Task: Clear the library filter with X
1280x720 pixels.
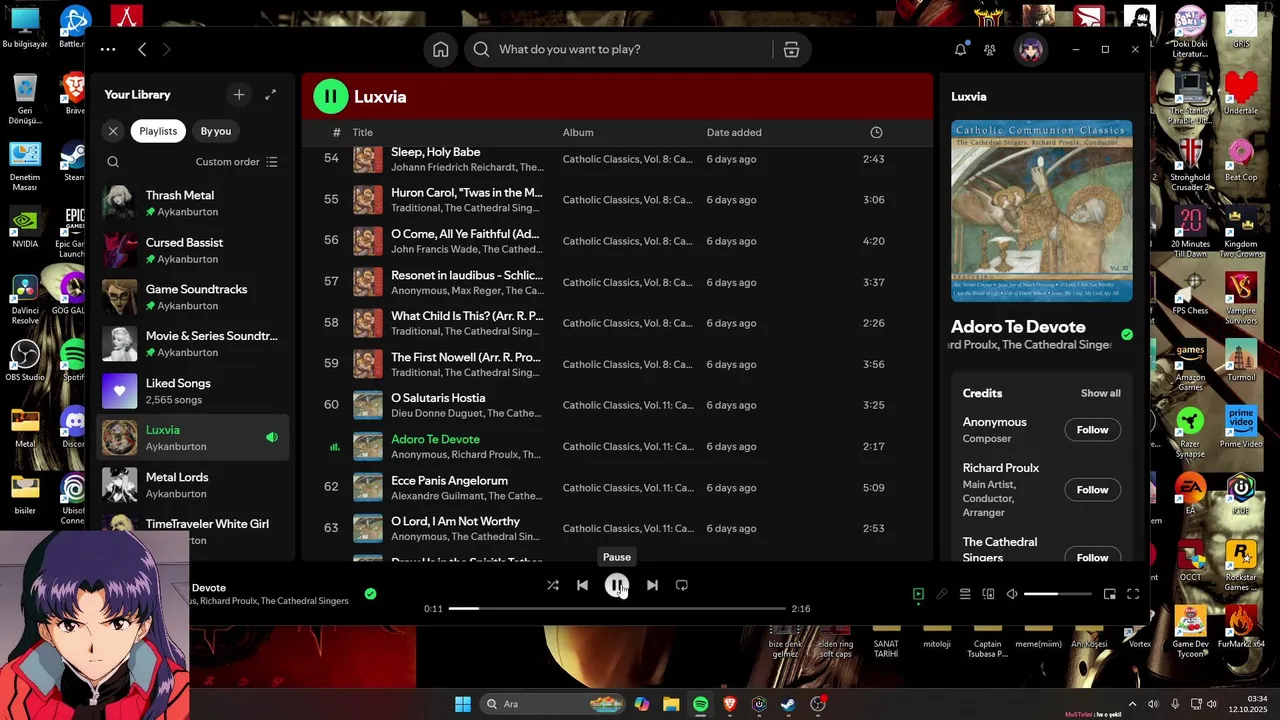Action: point(113,131)
